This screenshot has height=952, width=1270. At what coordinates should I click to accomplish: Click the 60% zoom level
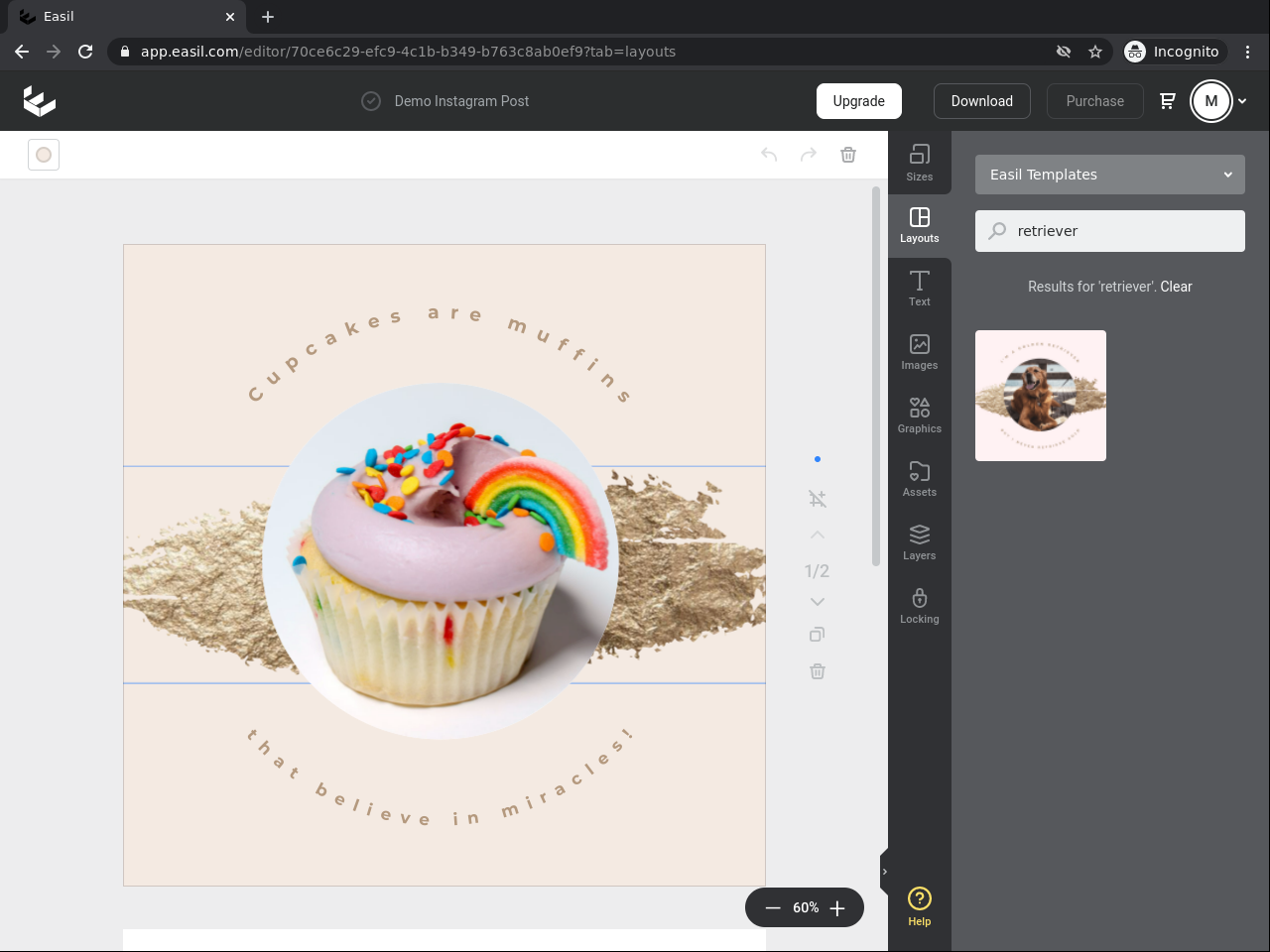(806, 908)
